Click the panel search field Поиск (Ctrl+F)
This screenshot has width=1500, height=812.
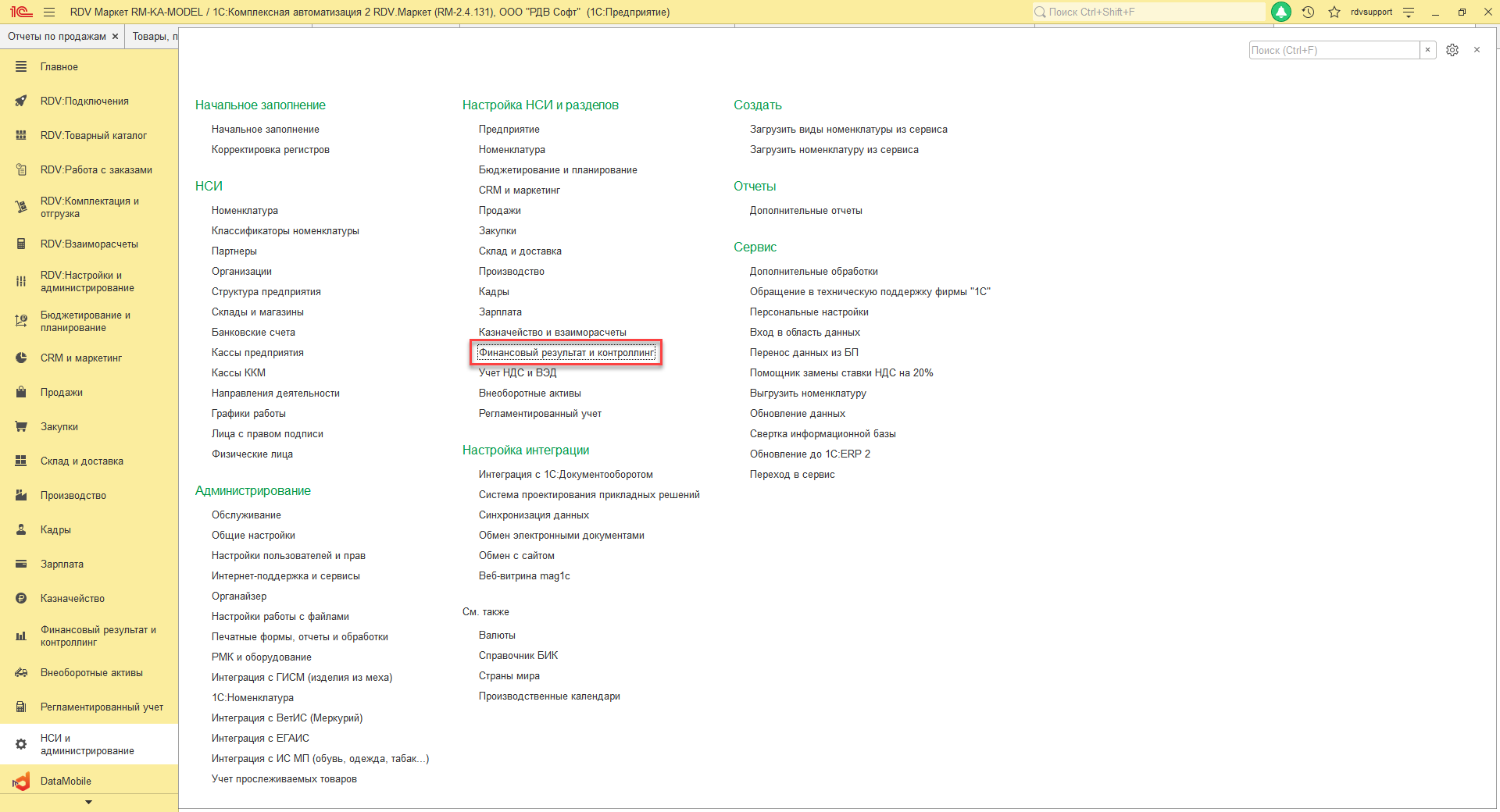pos(1334,50)
